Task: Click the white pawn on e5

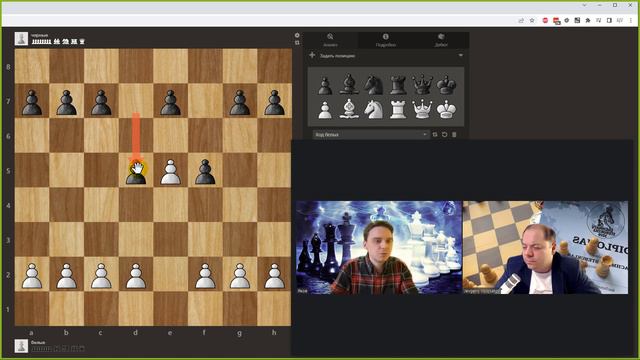Action: tap(171, 172)
